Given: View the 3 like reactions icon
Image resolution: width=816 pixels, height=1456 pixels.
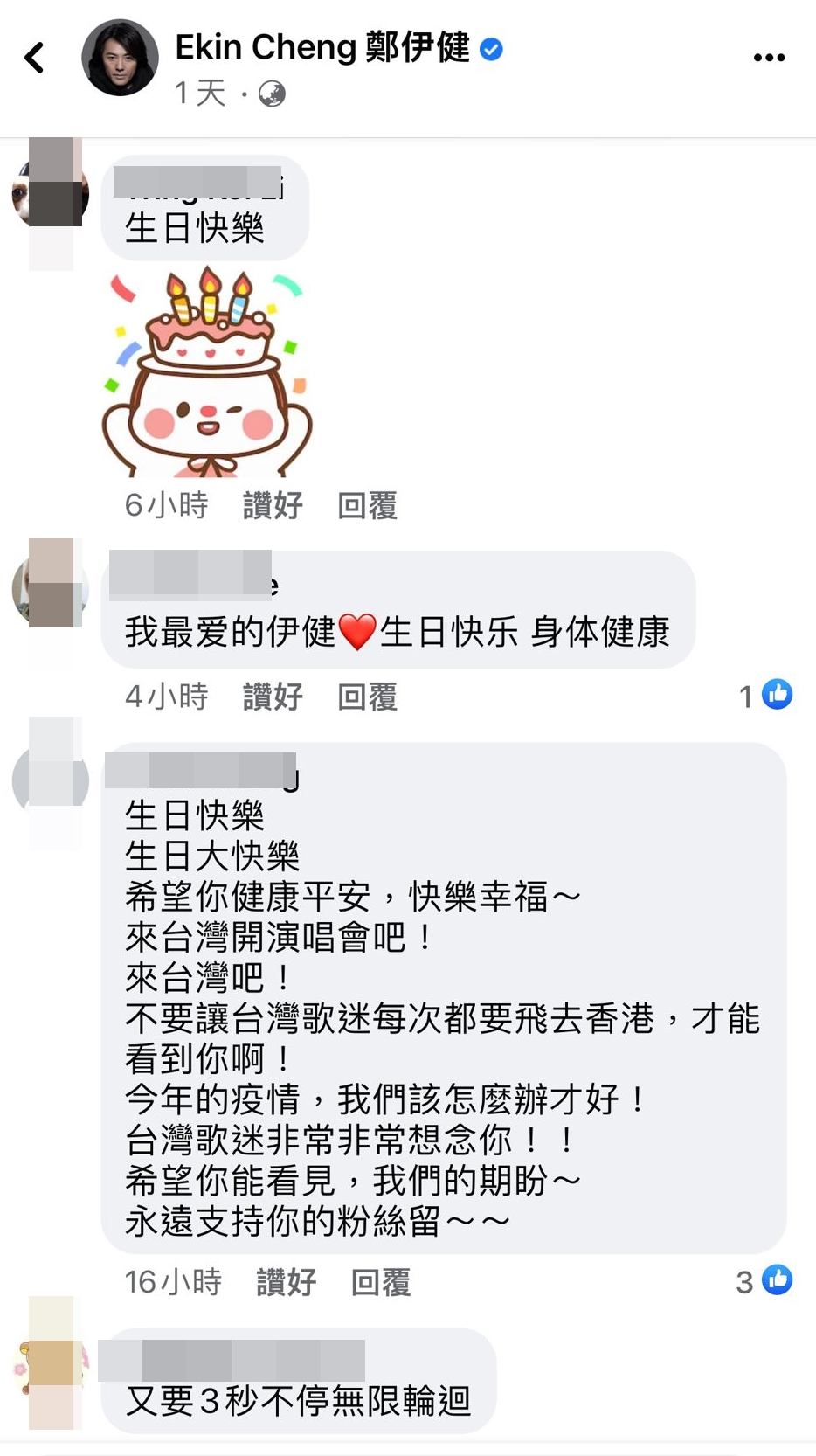Looking at the screenshot, I should coord(777,1279).
